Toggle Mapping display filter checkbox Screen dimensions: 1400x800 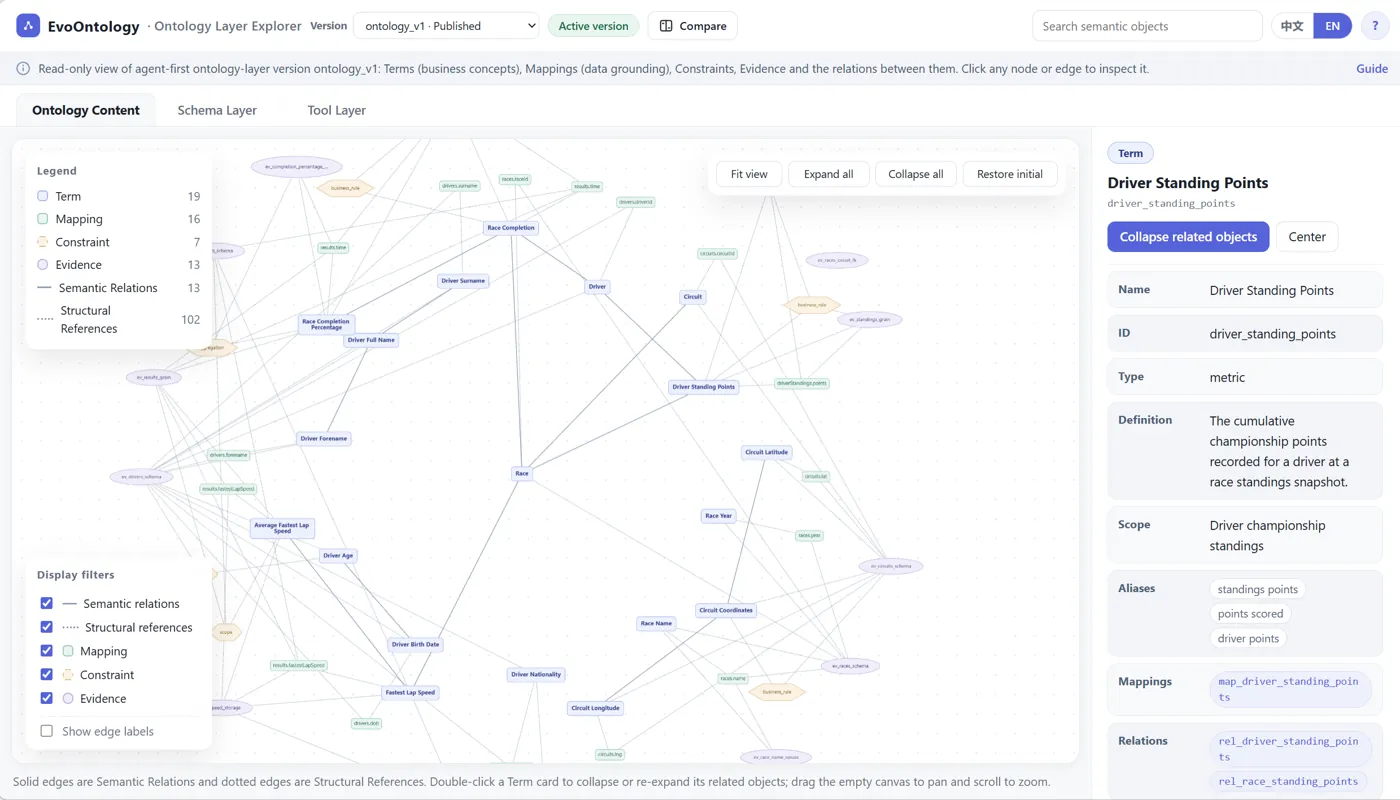pyautogui.click(x=46, y=651)
